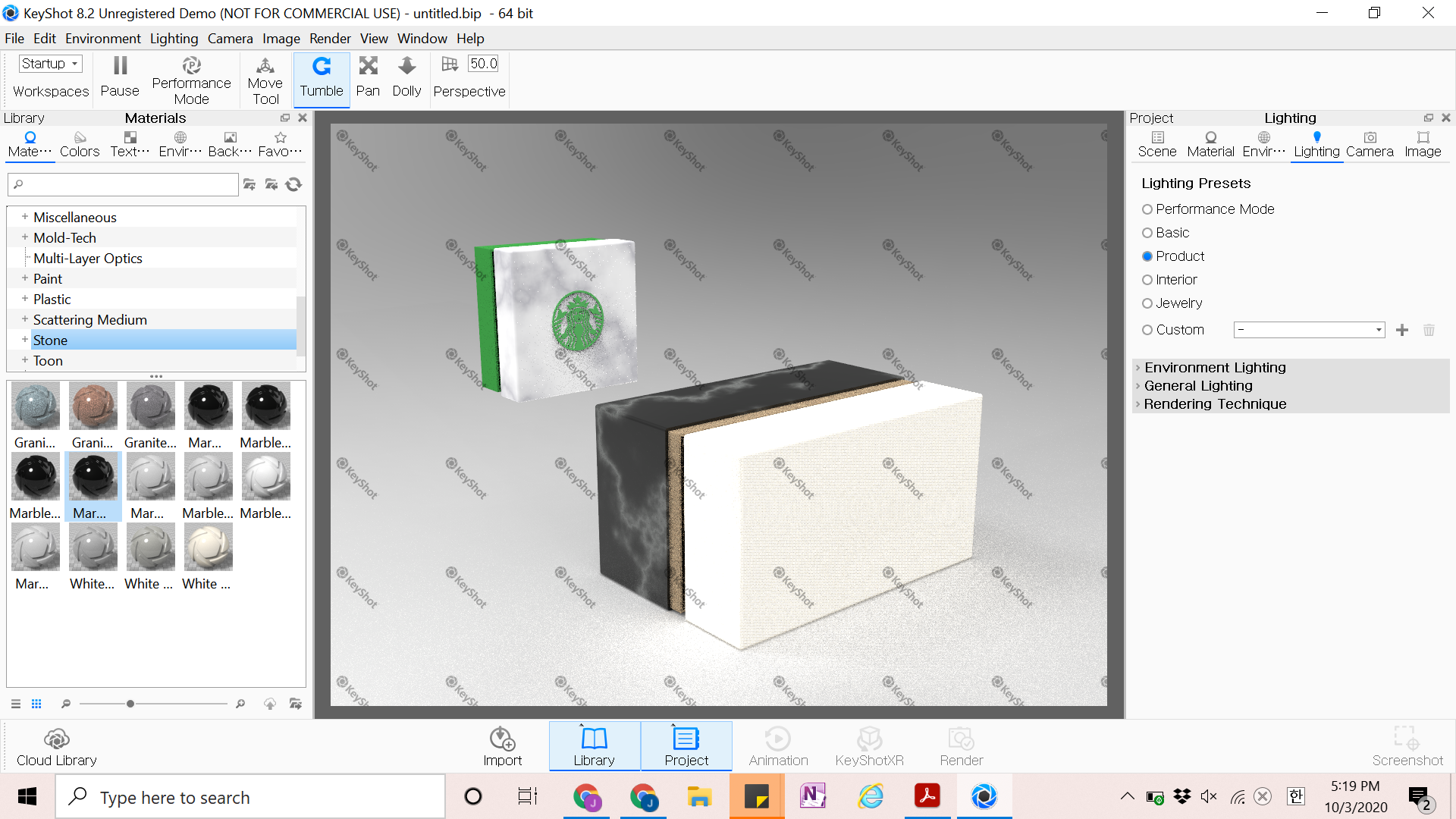Select the Jewelry lighting preset
Image resolution: width=1456 pixels, height=819 pixels.
pyautogui.click(x=1147, y=303)
